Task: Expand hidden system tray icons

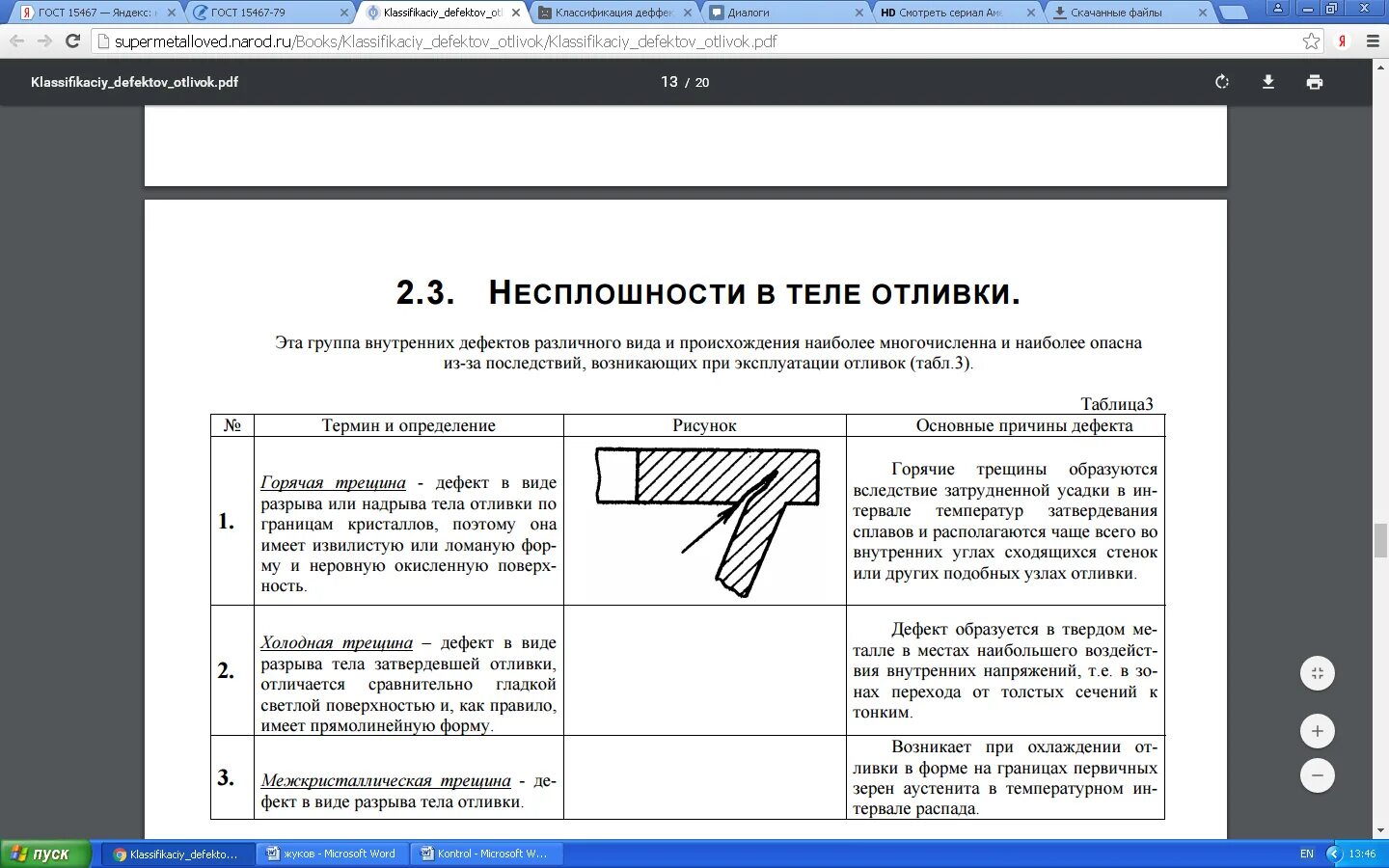Action: point(1335,854)
